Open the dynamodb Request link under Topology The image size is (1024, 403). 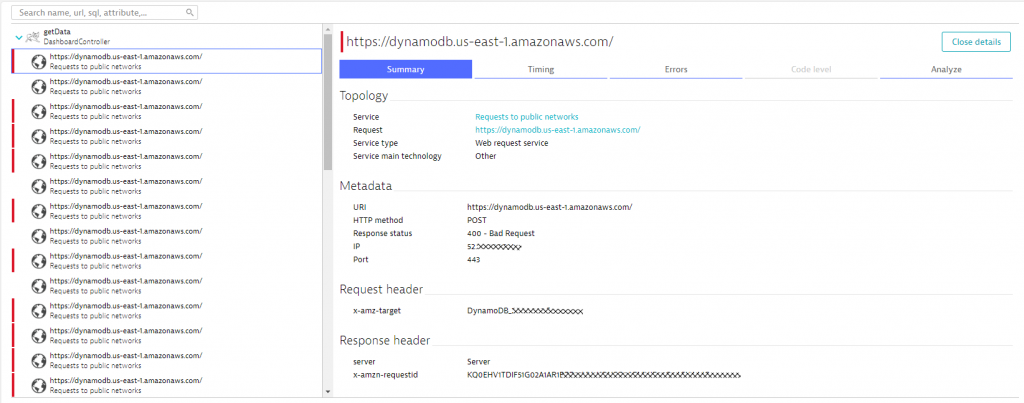[557, 130]
